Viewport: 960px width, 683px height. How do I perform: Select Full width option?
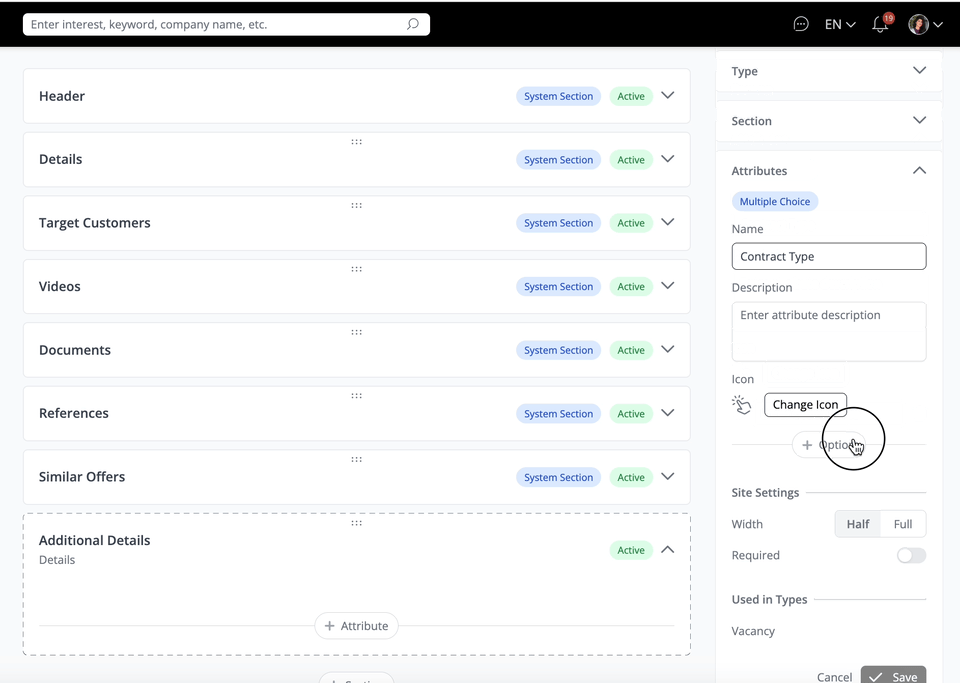coord(902,524)
